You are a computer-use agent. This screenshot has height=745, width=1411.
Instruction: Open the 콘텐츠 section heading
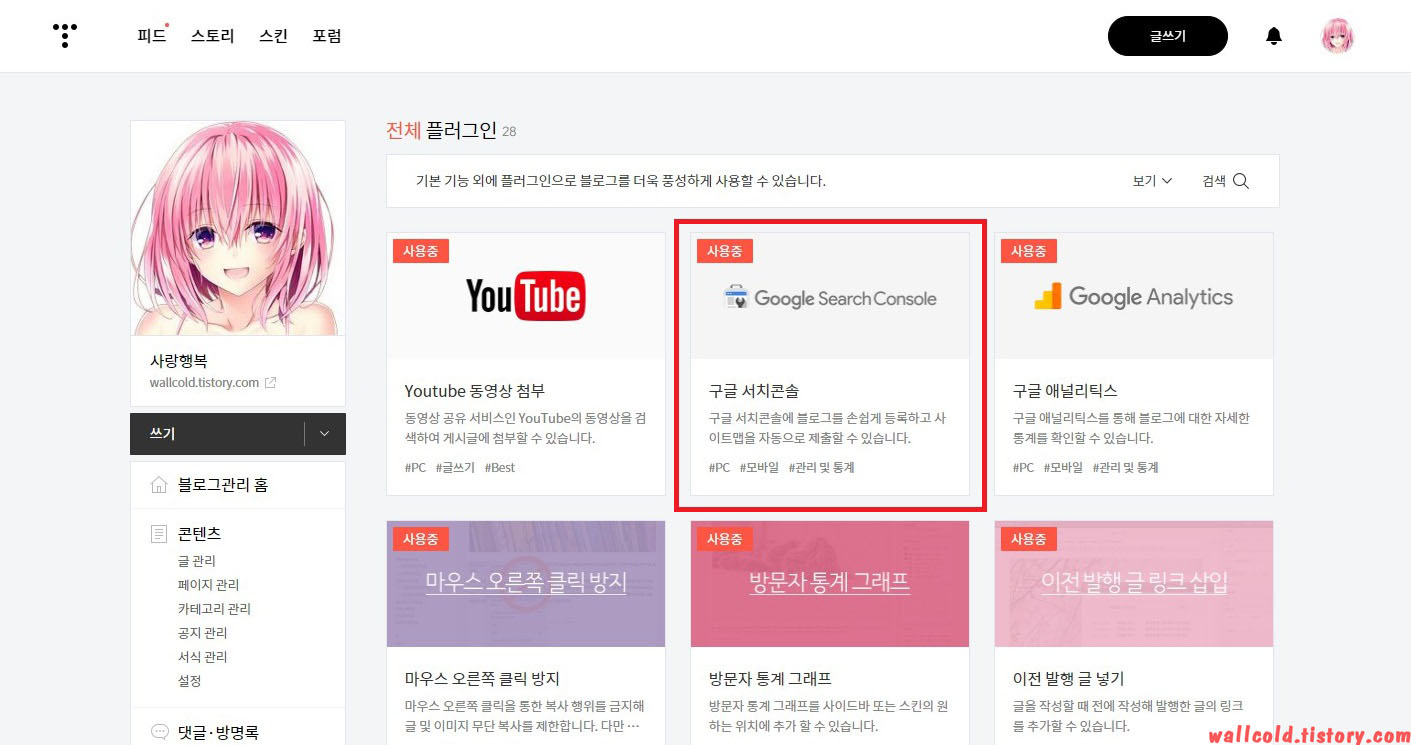[200, 534]
